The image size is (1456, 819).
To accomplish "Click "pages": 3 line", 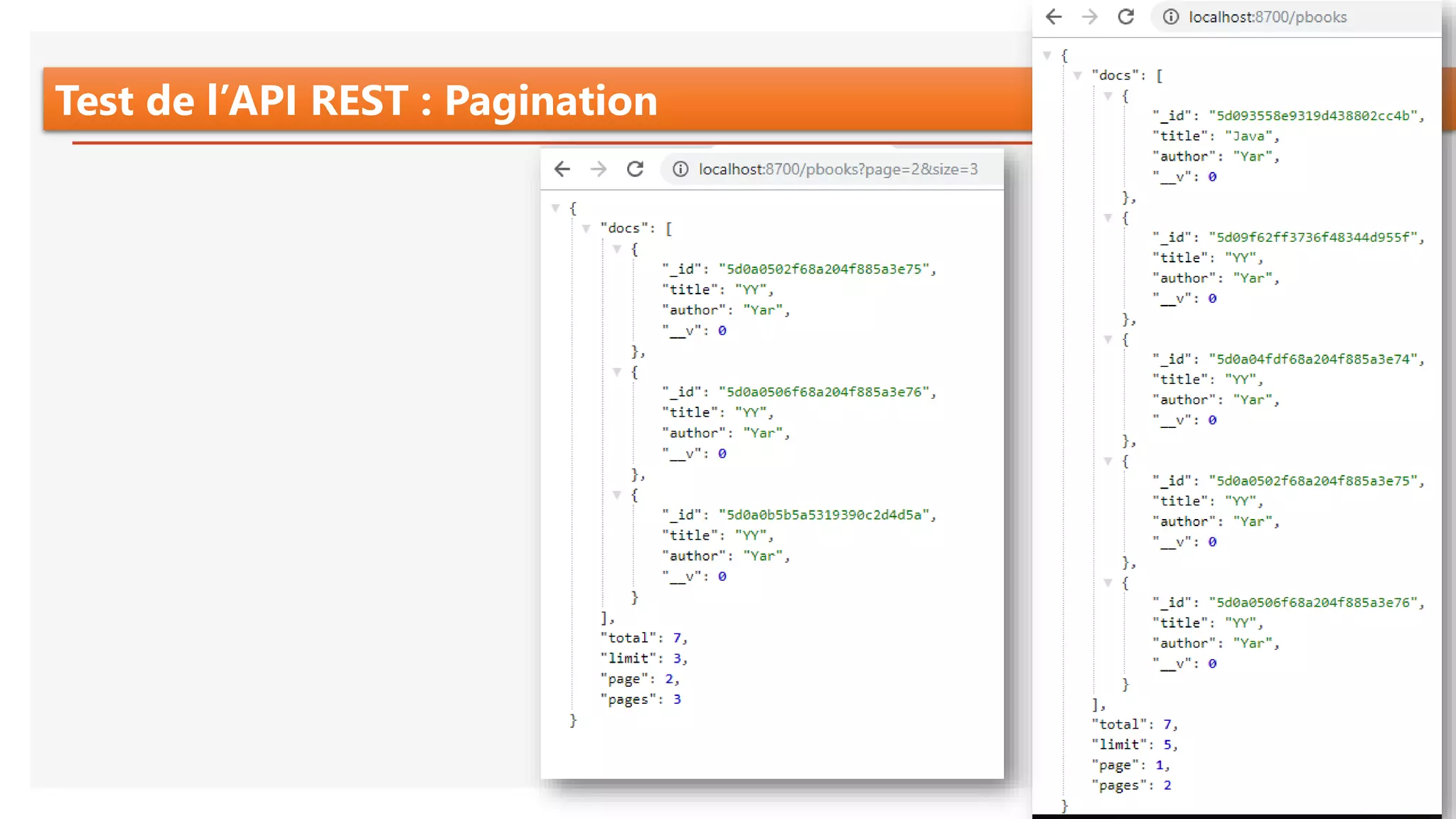I will click(x=640, y=700).
